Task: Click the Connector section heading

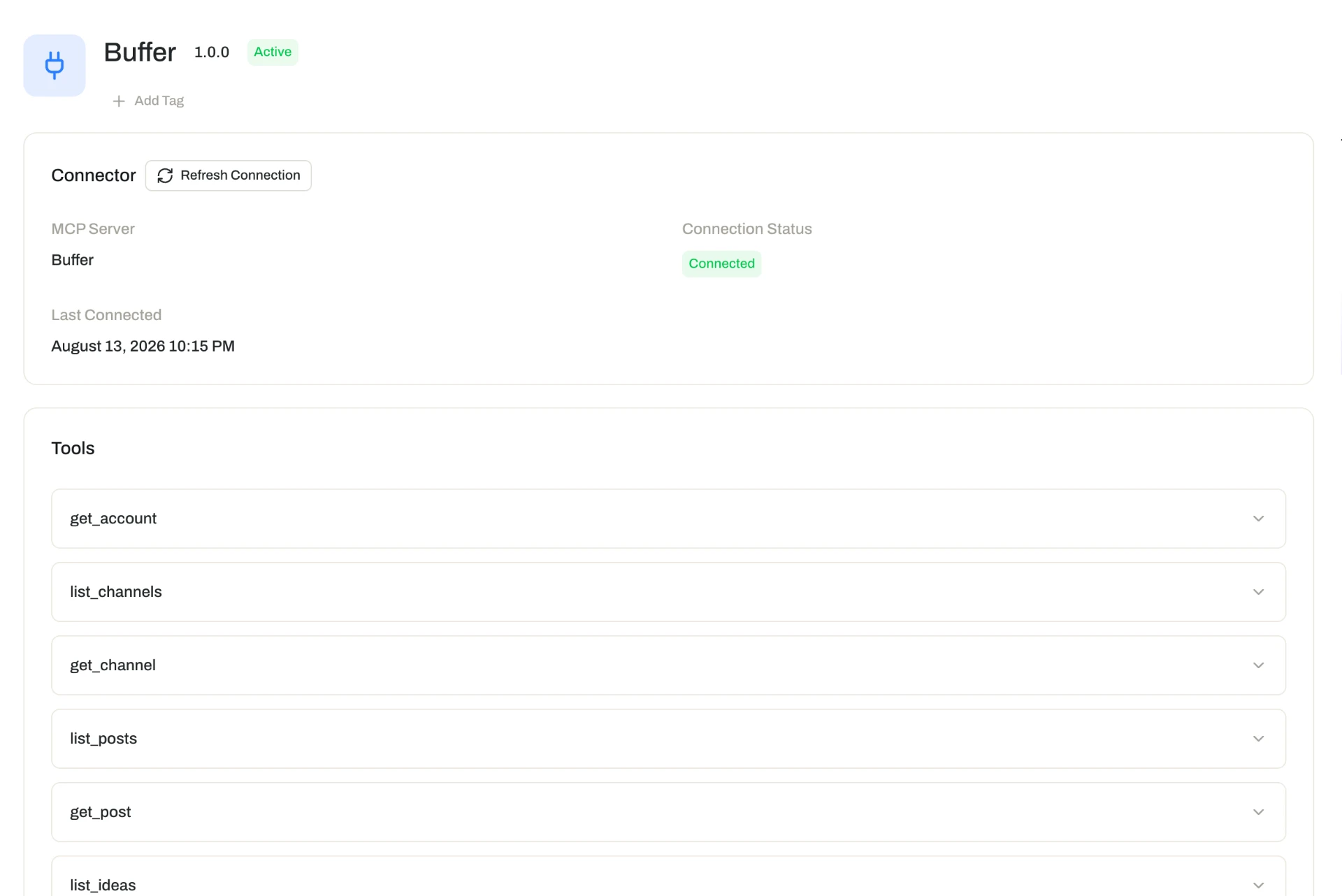Action: pos(94,175)
